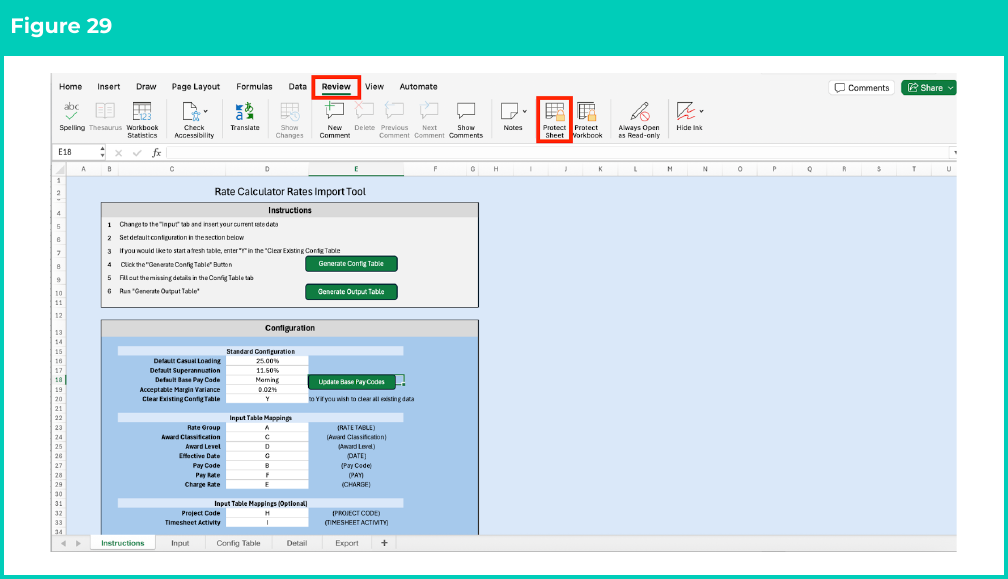
Task: Switch to the Export sheet tab
Action: pyautogui.click(x=346, y=543)
